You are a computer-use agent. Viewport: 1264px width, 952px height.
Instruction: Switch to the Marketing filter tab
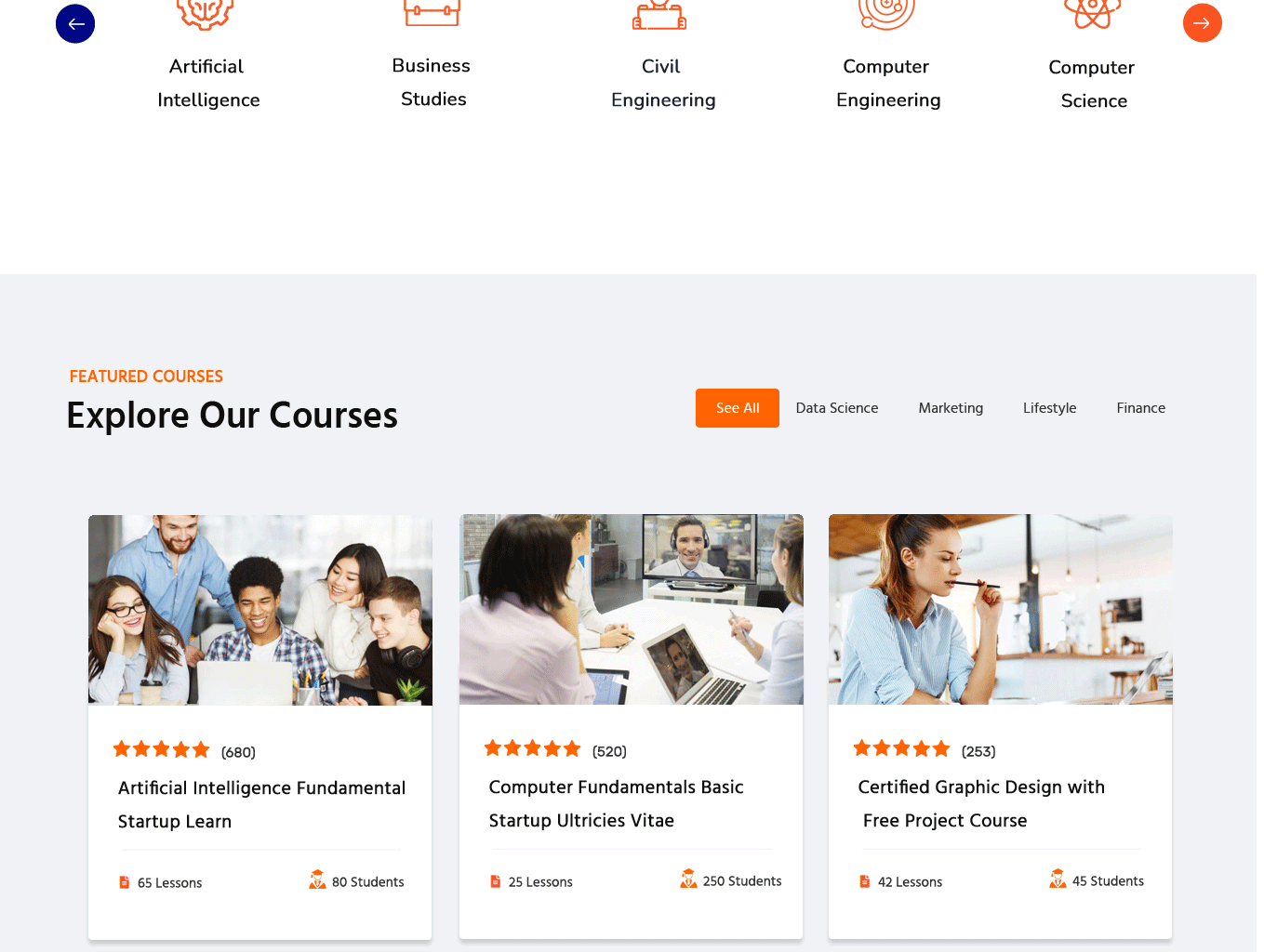pyautogui.click(x=951, y=408)
